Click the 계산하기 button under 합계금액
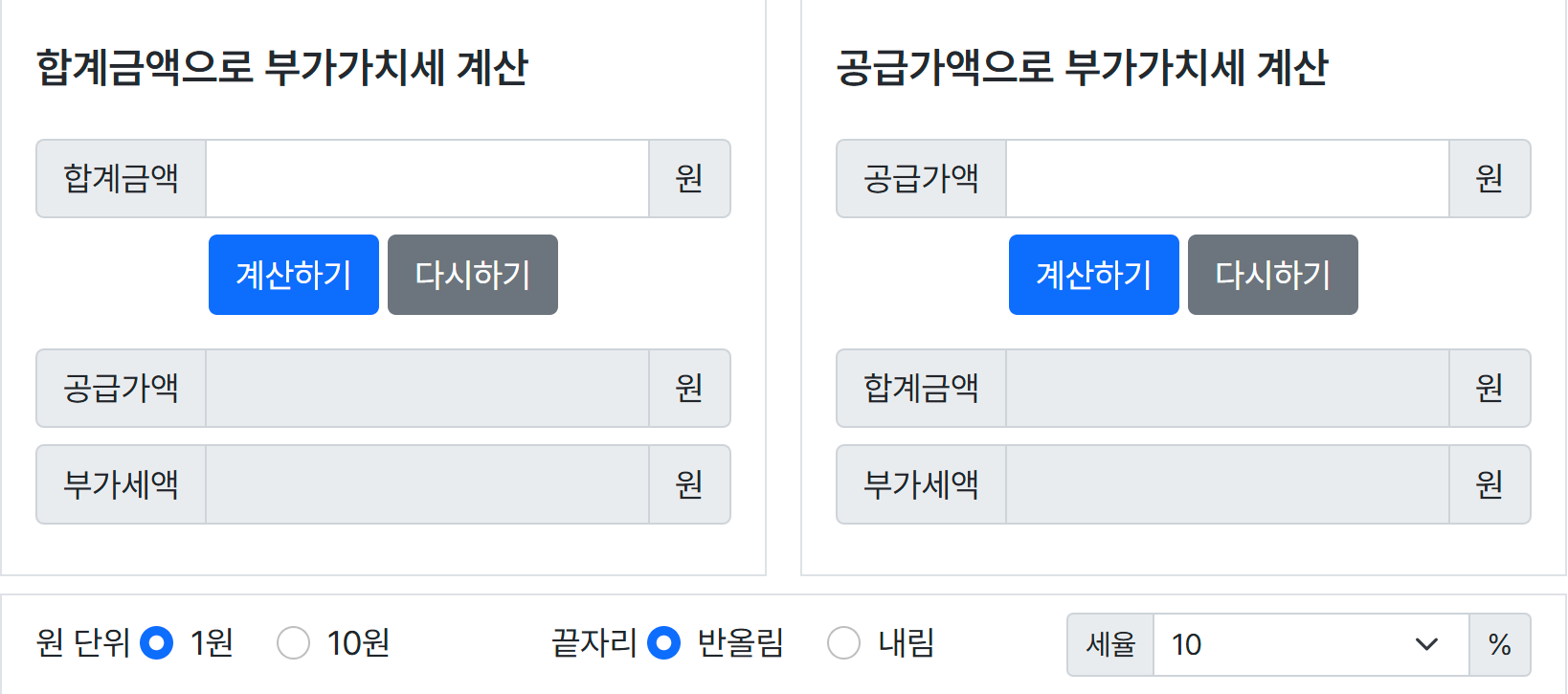Image resolution: width=1568 pixels, height=694 pixels. [x=294, y=275]
